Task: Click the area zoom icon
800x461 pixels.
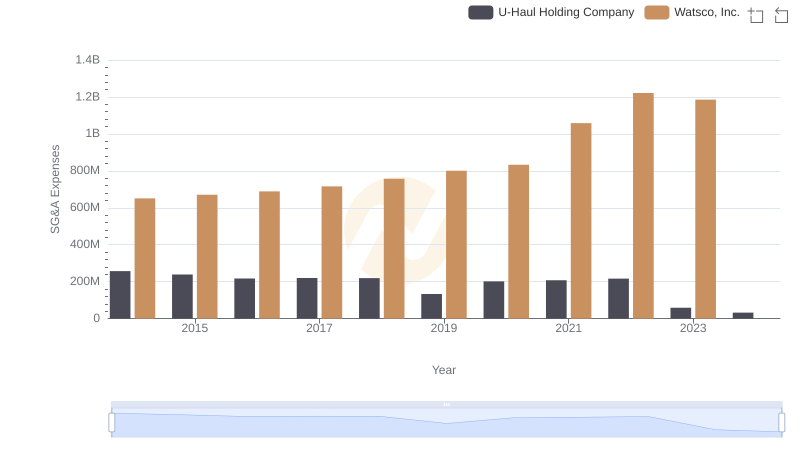Action: point(756,15)
